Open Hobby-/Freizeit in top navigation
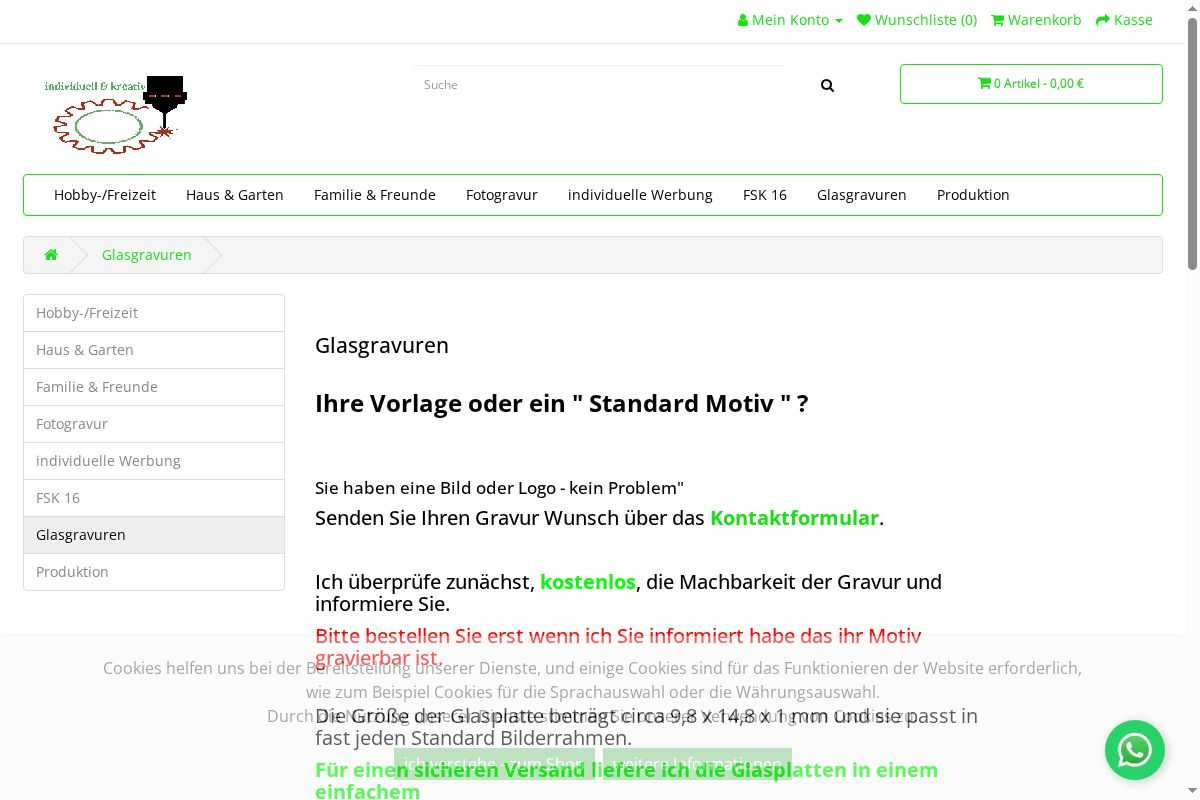This screenshot has width=1200, height=800. point(105,195)
